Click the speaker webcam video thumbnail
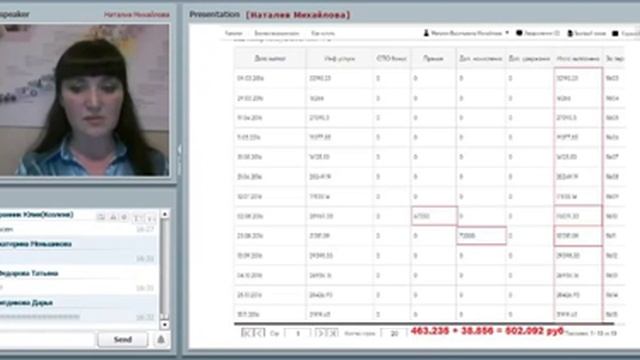Viewport: 640px width, 360px height. click(x=84, y=100)
